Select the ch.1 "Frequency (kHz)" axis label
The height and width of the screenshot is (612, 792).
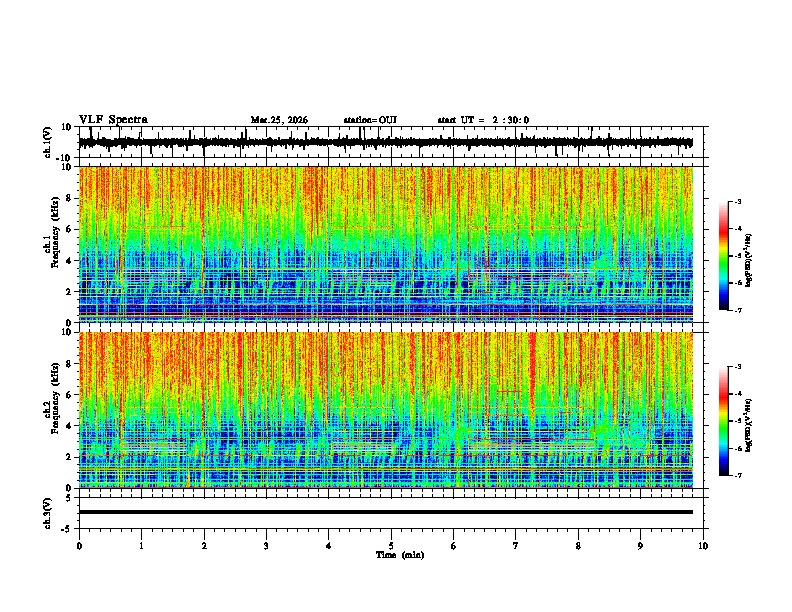pyautogui.click(x=56, y=233)
